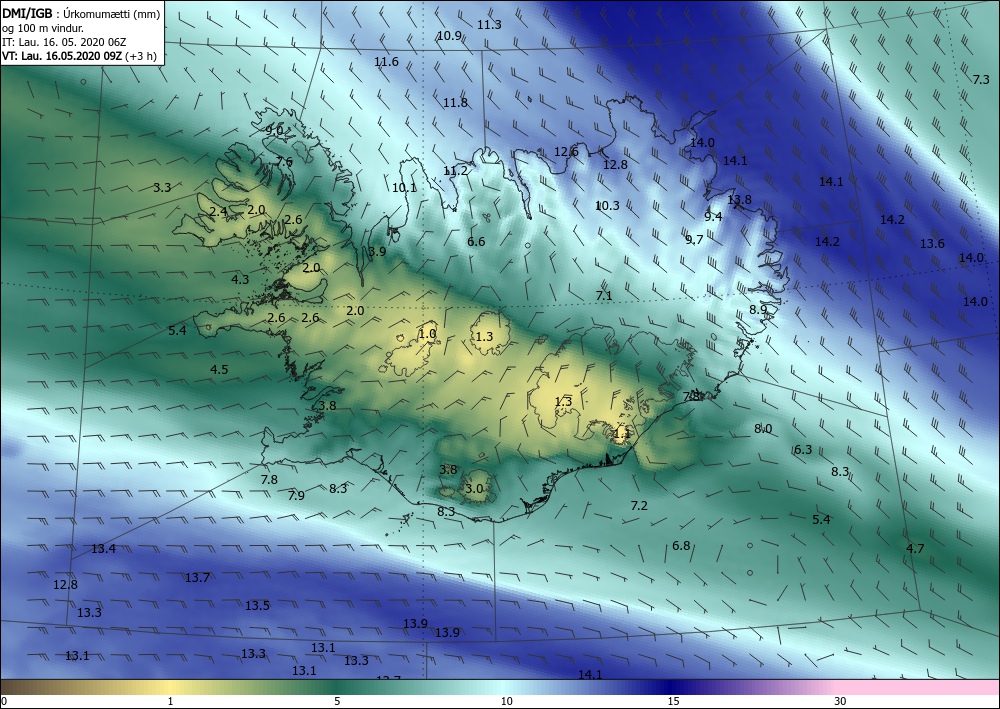Click the legend tick label '15'
1000x709 pixels.
click(673, 701)
